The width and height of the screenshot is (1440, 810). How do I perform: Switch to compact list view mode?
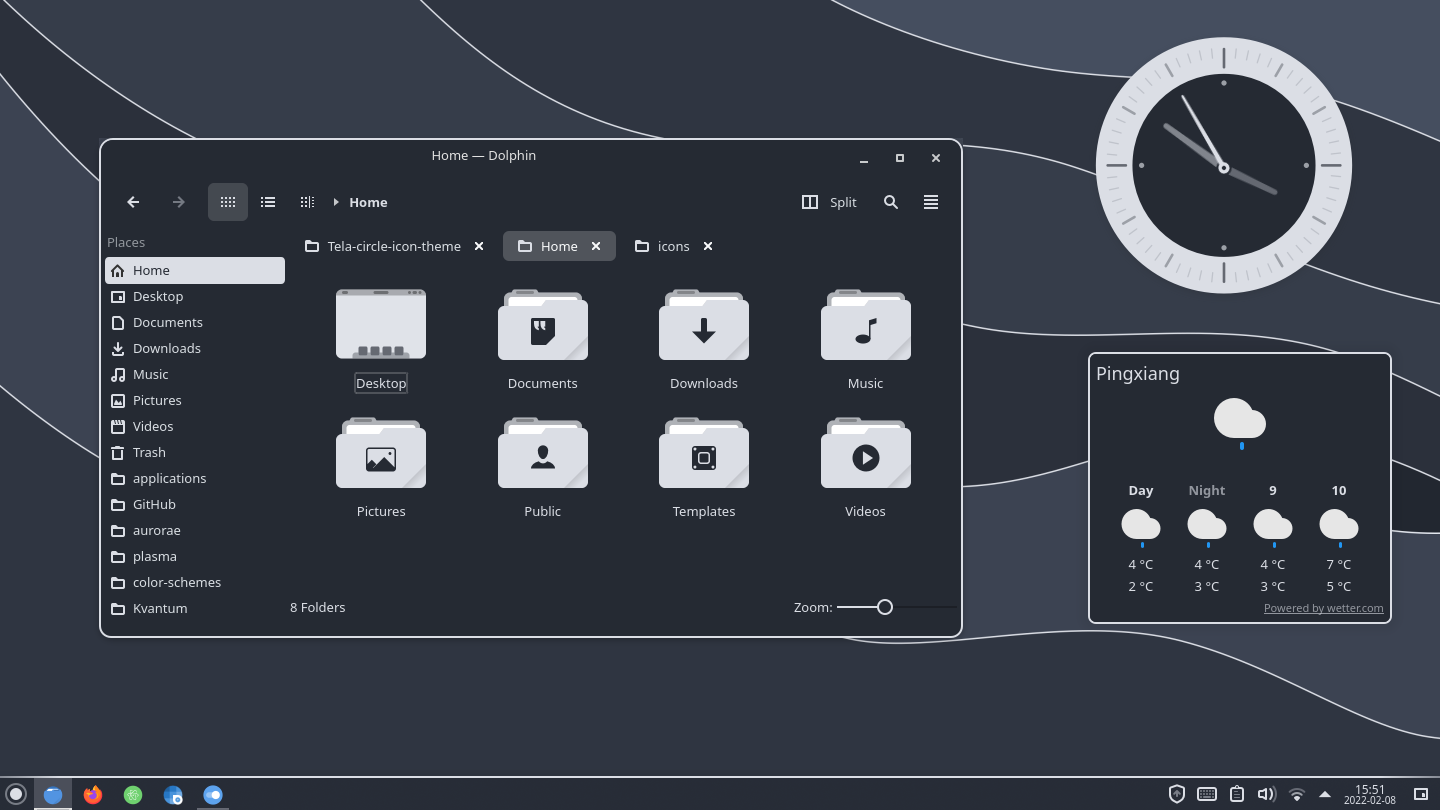click(x=268, y=202)
